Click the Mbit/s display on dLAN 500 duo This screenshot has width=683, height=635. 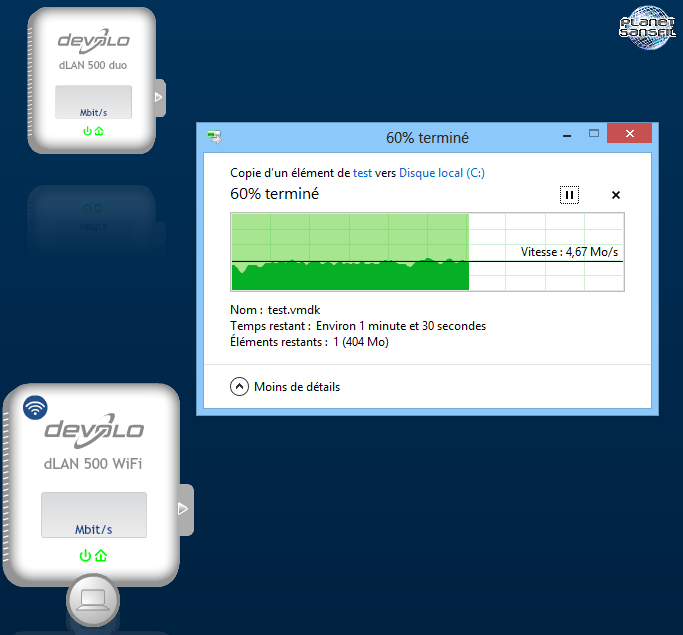point(93,102)
